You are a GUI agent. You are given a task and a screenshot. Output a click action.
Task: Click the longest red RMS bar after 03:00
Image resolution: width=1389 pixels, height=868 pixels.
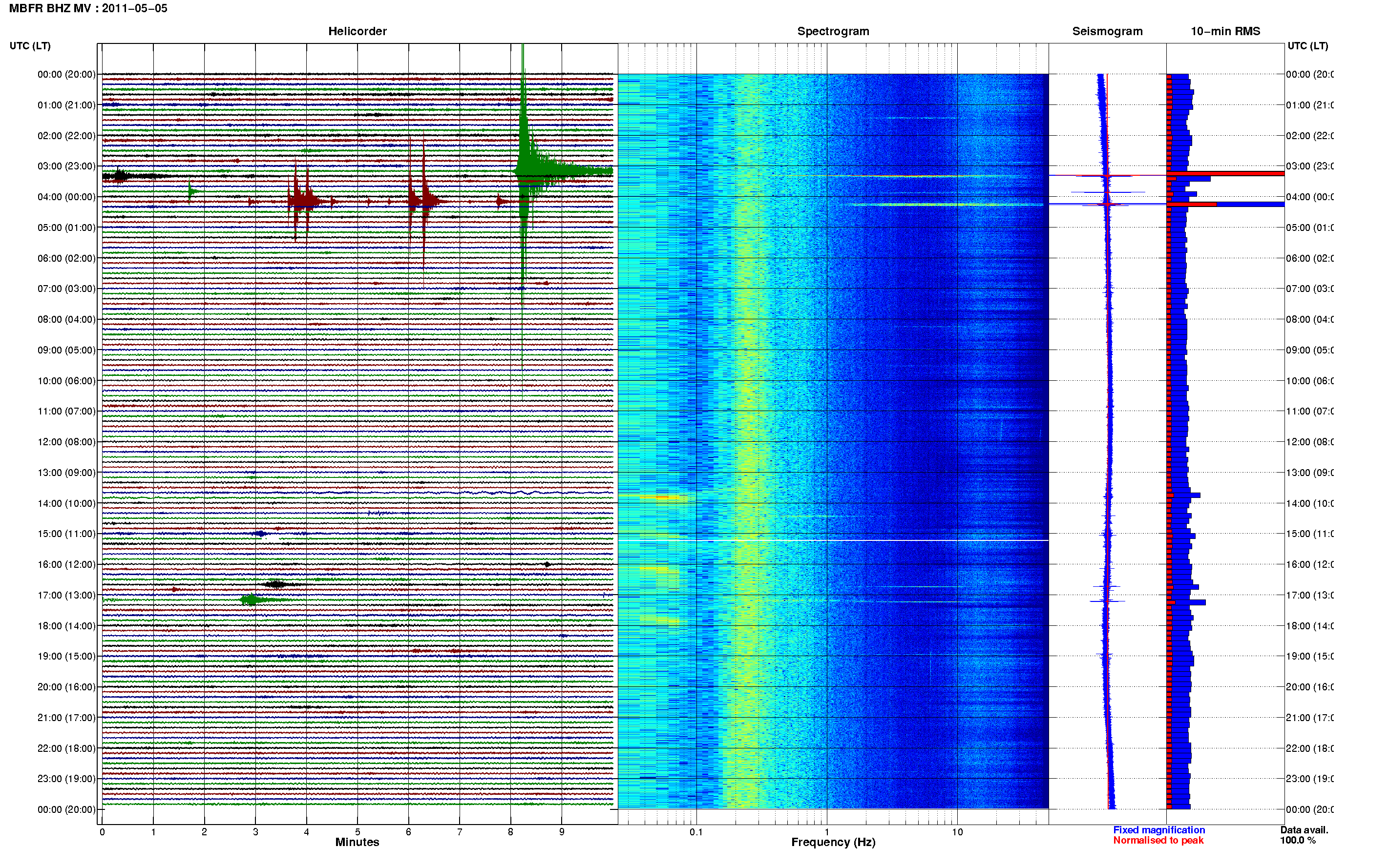tap(1225, 173)
